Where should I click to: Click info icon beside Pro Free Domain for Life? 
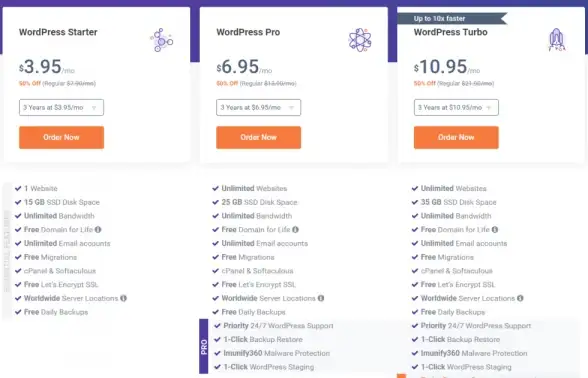pos(296,230)
